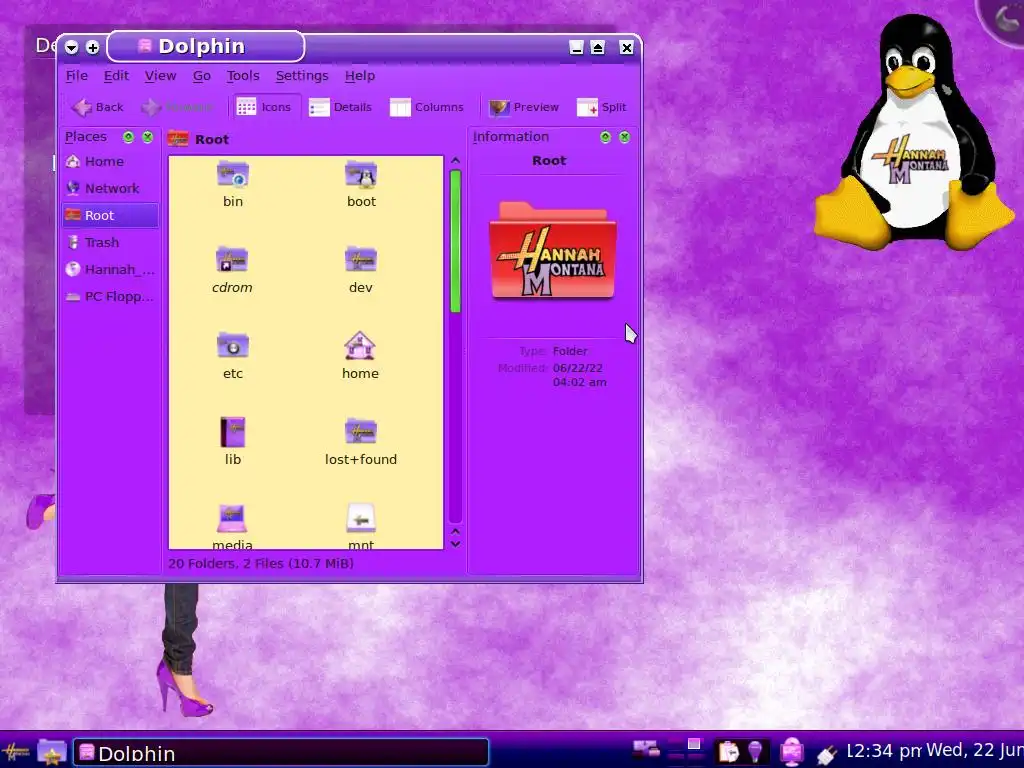Split the Dolphin view
Image resolution: width=1024 pixels, height=768 pixels.
click(x=601, y=107)
